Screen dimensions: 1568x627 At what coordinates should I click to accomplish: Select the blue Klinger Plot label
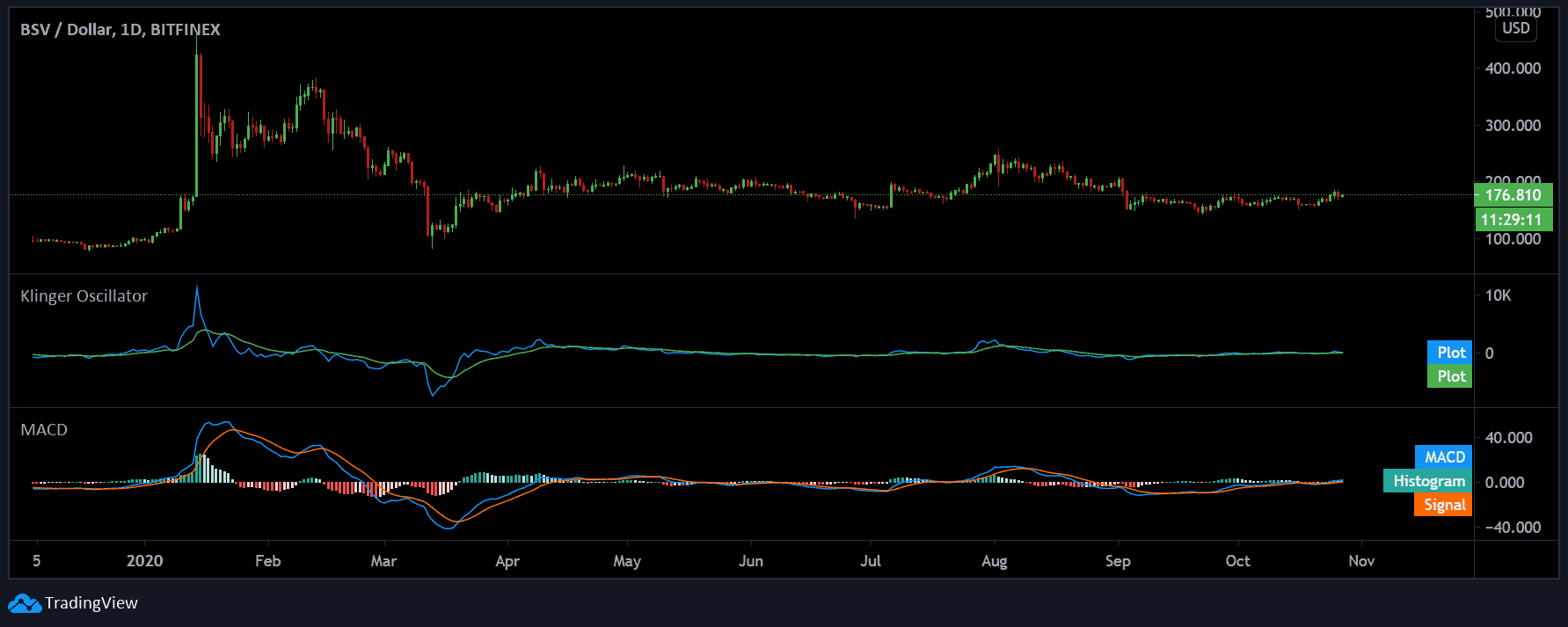1449,353
